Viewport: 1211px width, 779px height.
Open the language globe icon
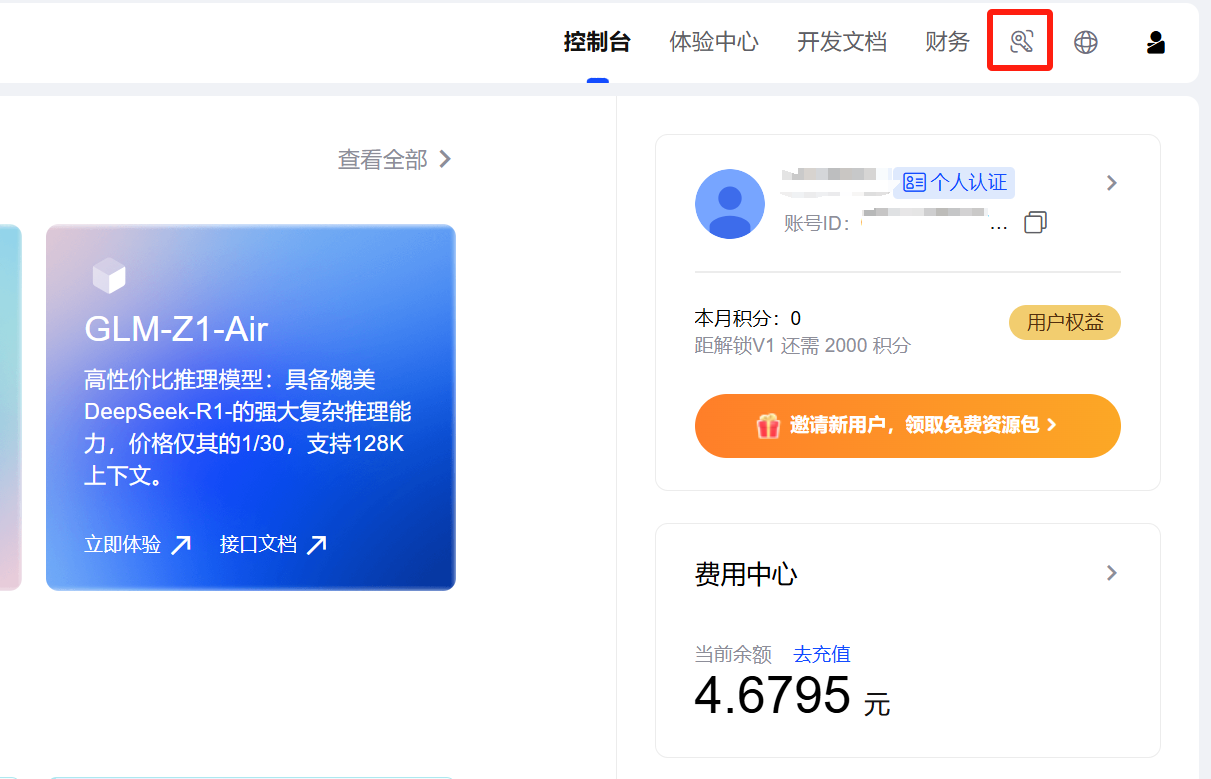pos(1086,42)
